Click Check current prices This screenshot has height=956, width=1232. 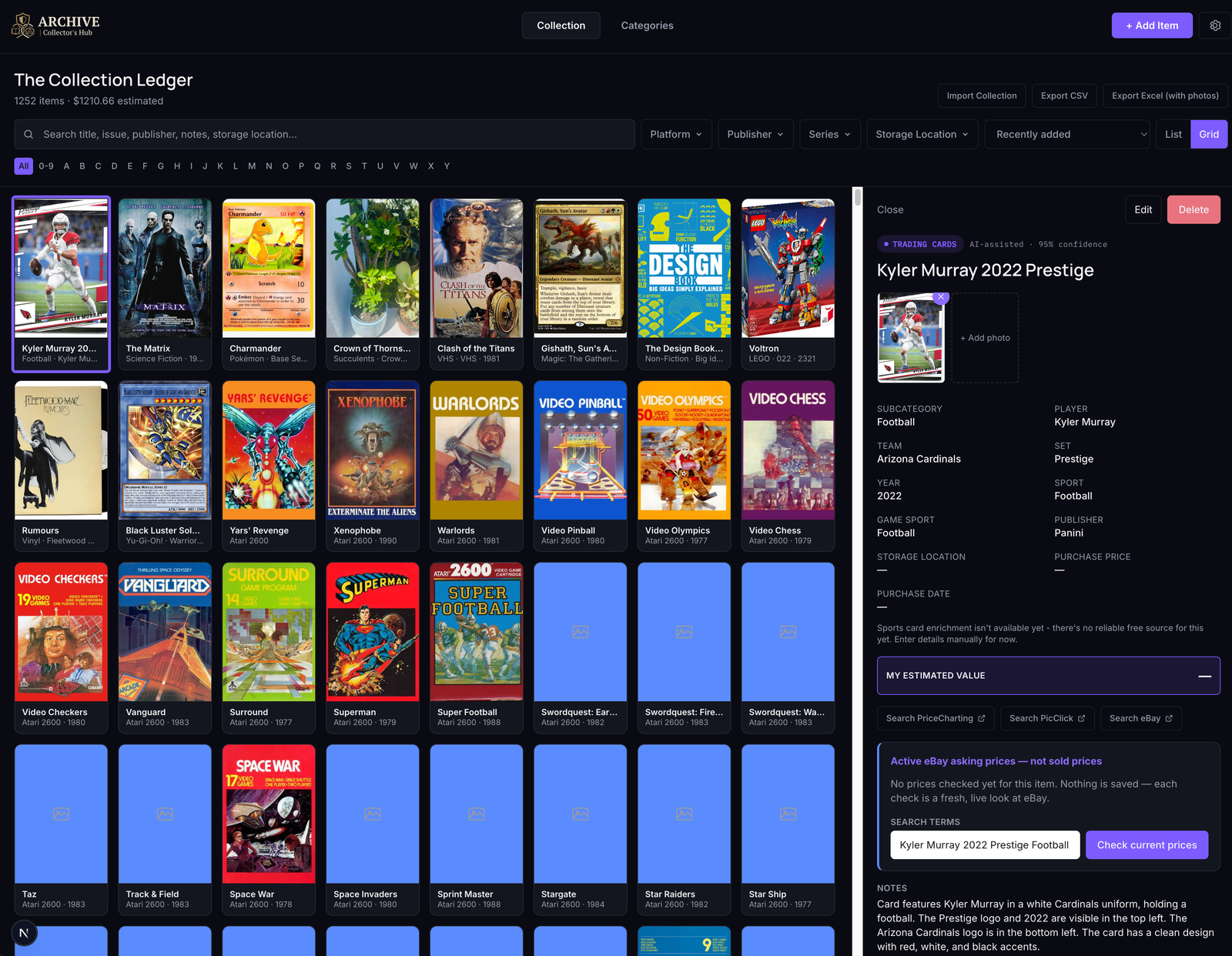coord(1147,845)
